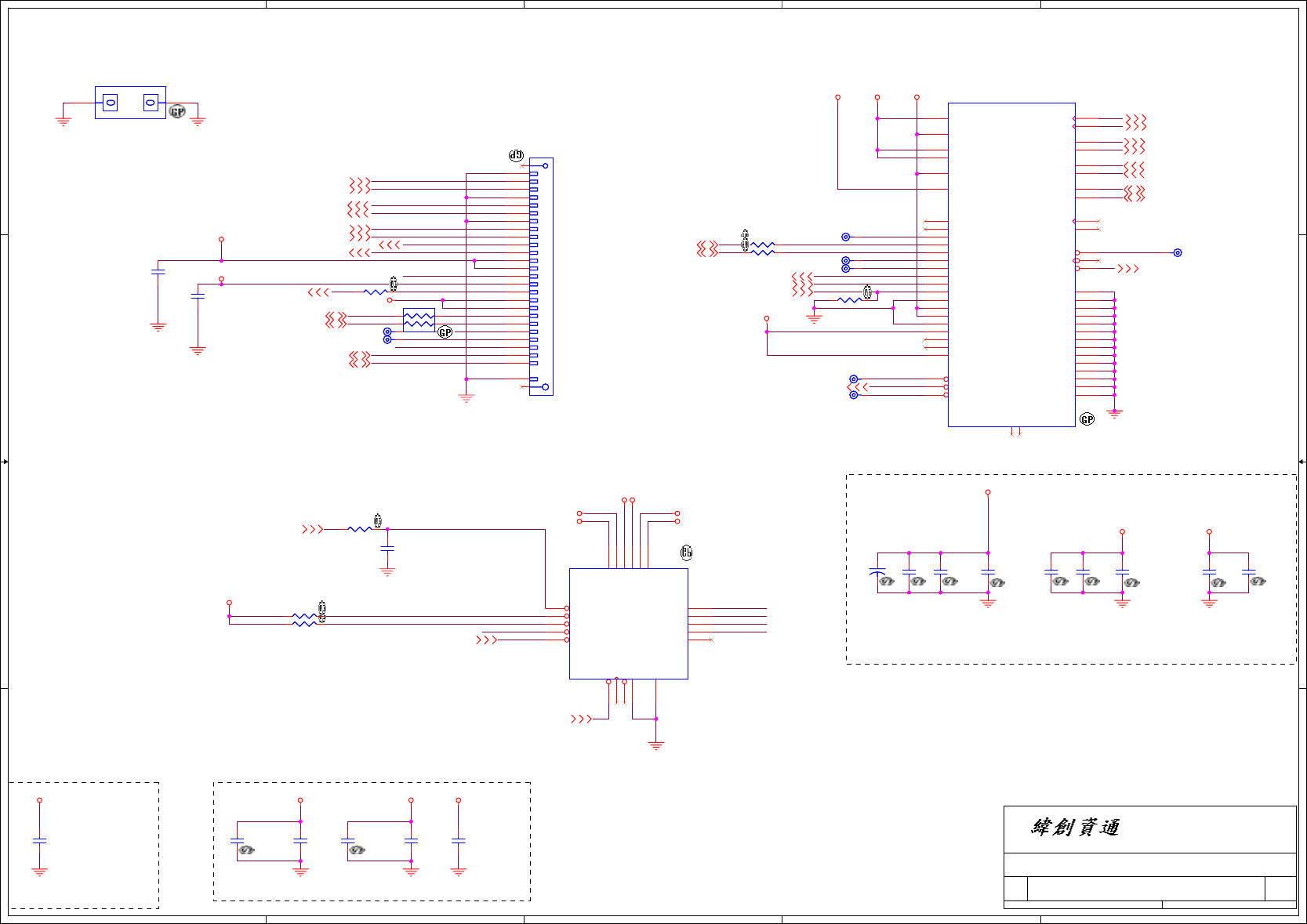Select the left pad of the two-pad component

111,103
